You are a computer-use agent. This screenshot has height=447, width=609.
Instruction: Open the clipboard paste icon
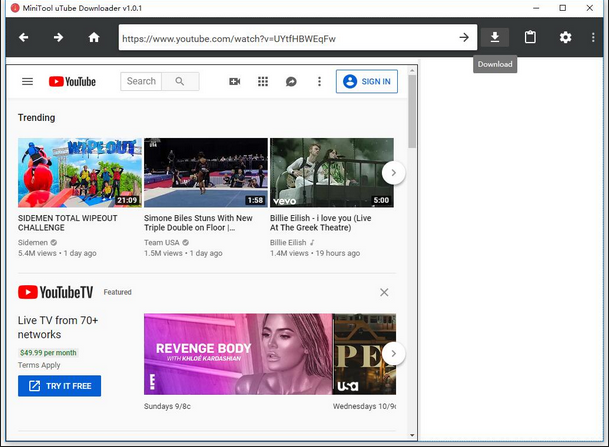pyautogui.click(x=530, y=37)
